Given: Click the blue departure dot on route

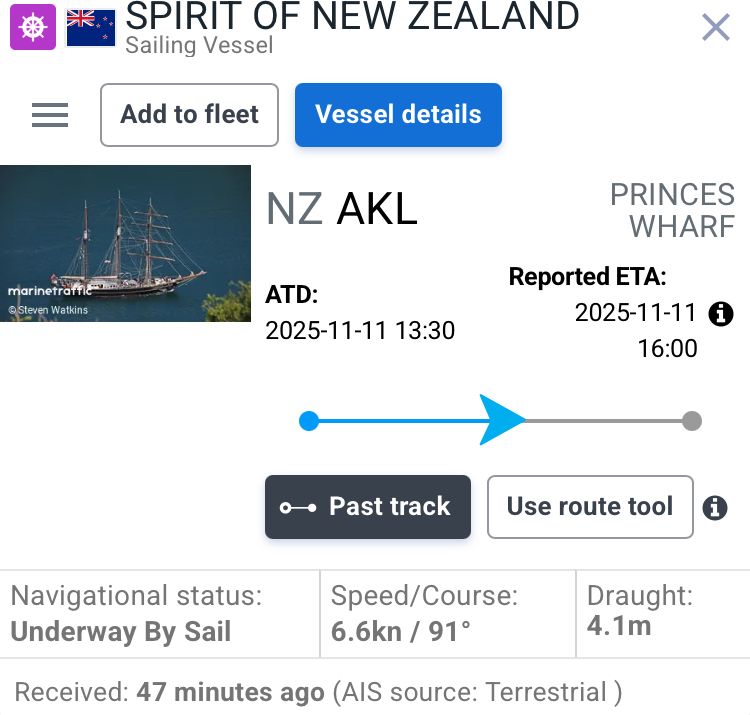Looking at the screenshot, I should tap(309, 421).
